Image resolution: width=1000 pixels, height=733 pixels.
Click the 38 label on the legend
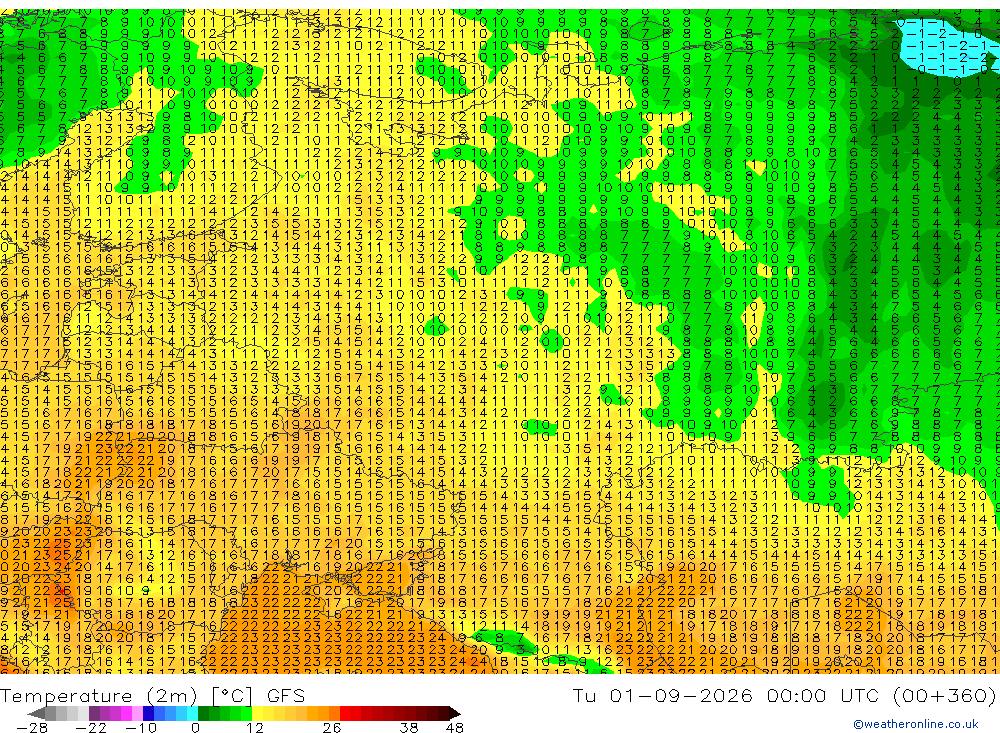point(409,728)
